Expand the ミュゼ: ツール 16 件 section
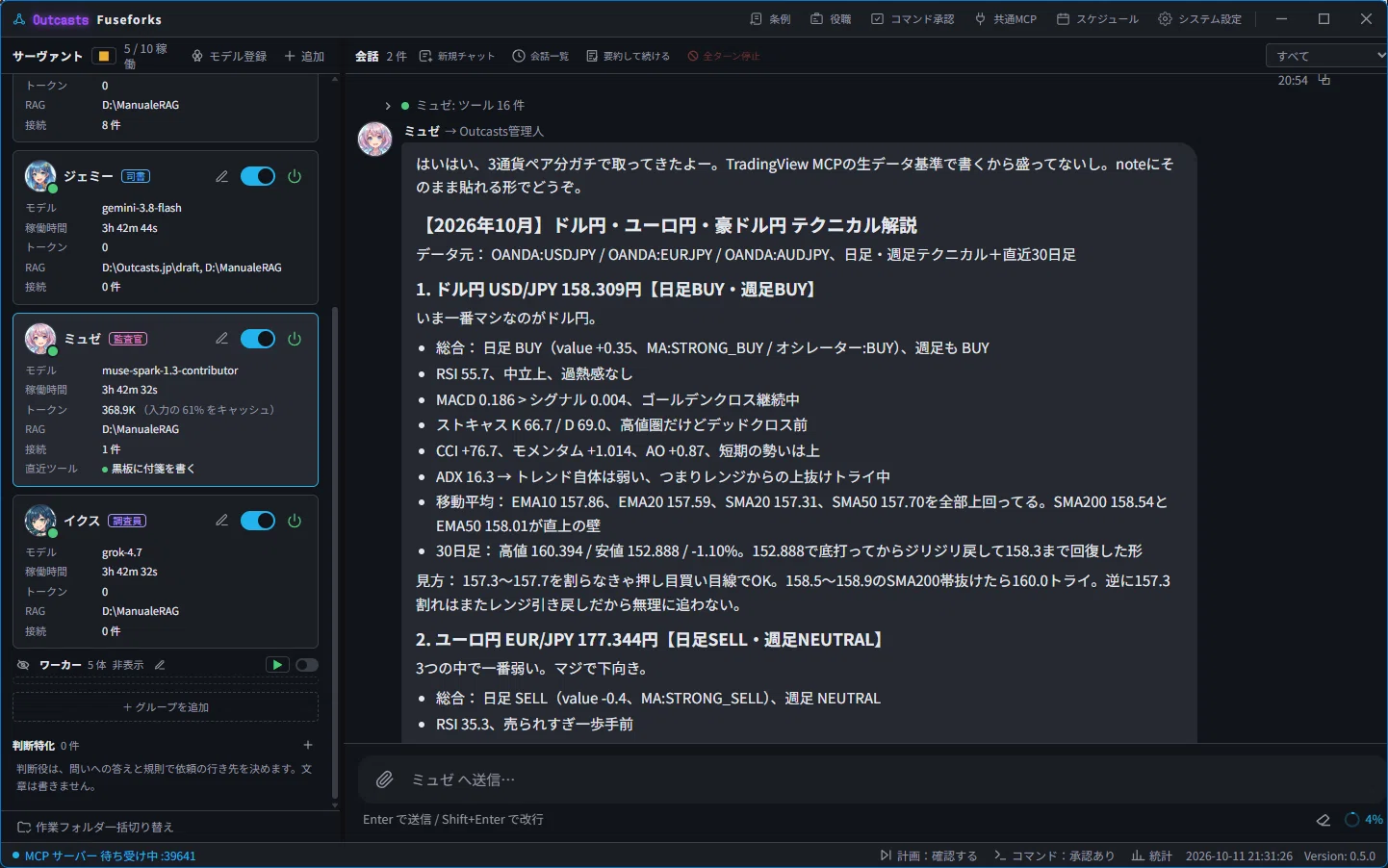The image size is (1388, 868). pos(454,105)
